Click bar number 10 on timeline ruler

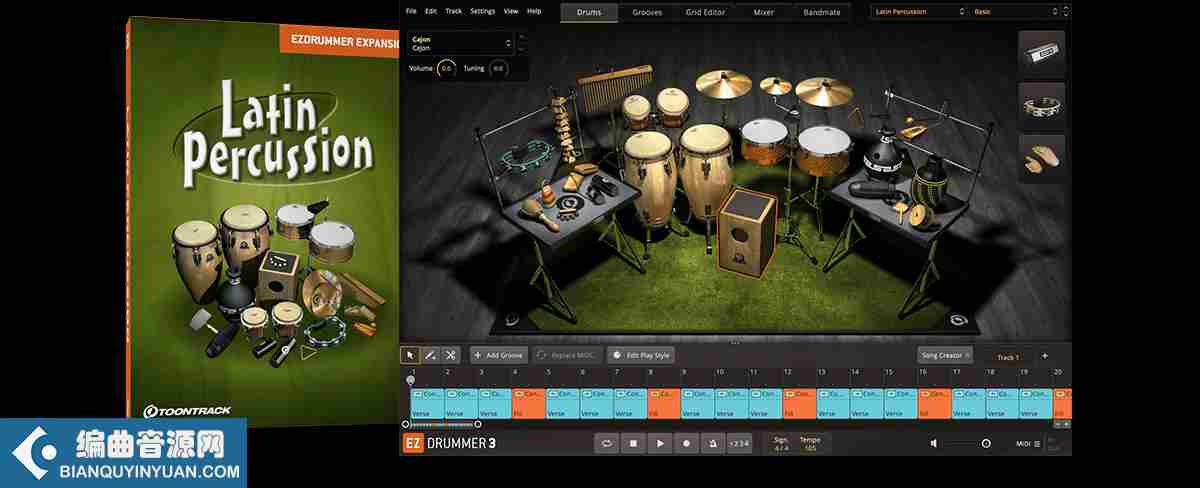click(x=720, y=372)
